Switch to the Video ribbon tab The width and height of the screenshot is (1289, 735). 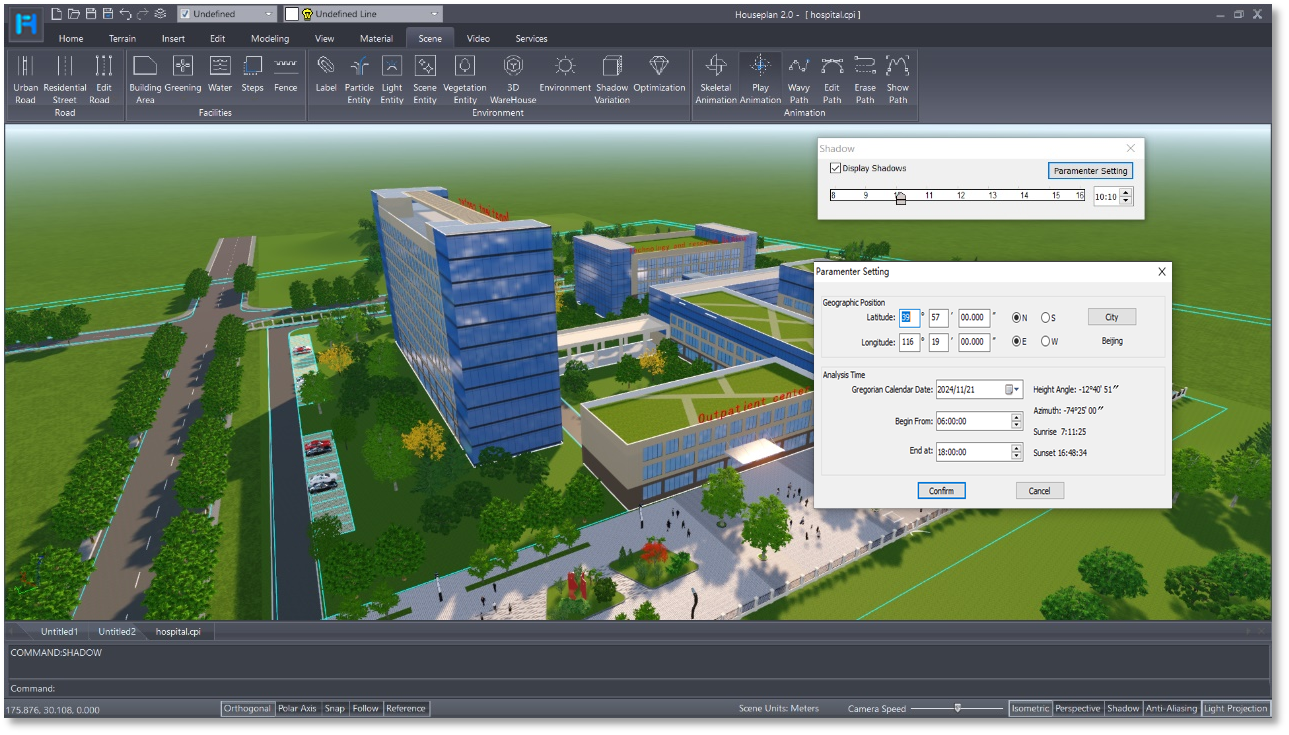[477, 38]
